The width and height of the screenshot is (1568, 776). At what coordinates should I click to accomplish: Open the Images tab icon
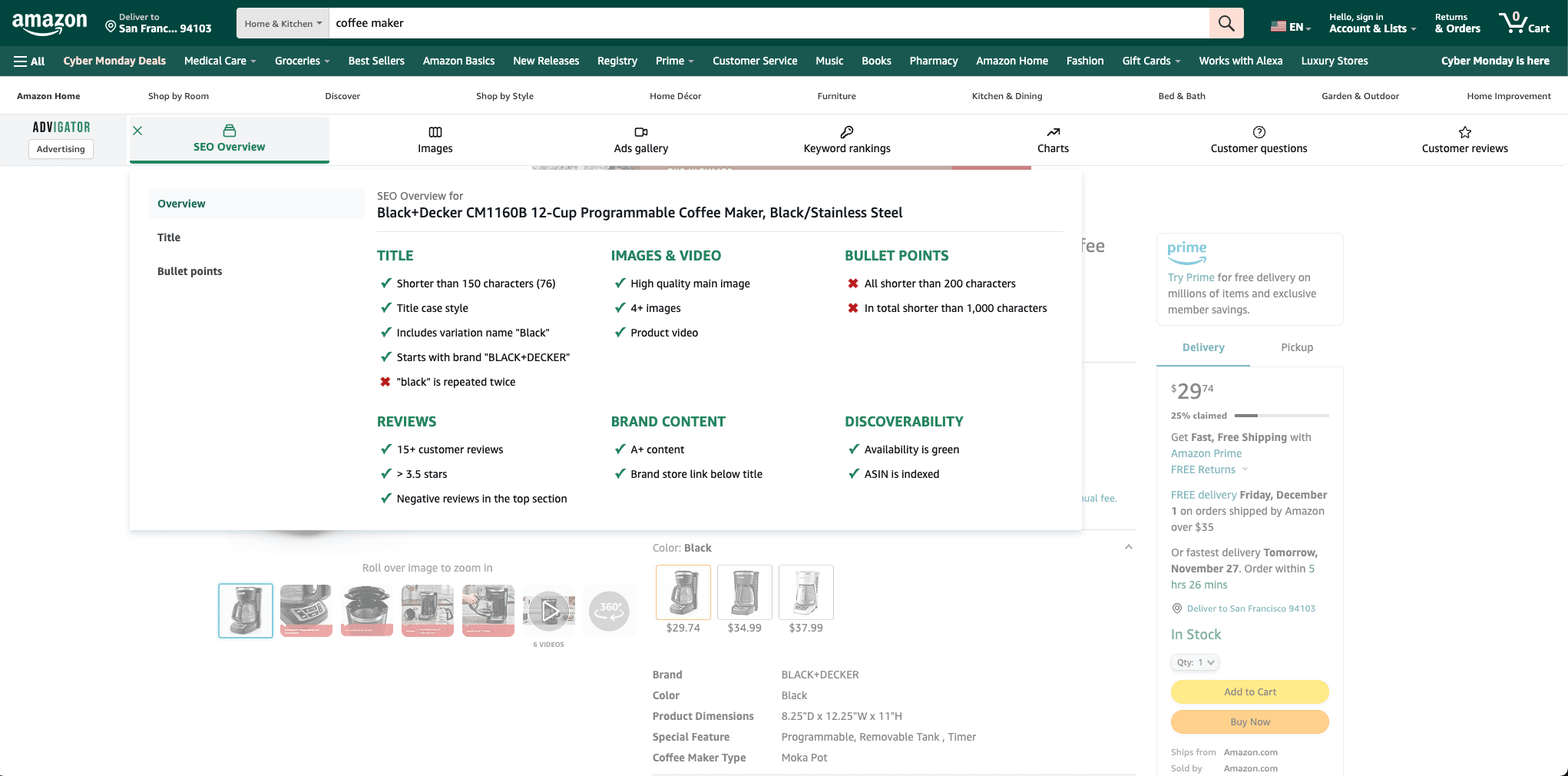pos(435,132)
